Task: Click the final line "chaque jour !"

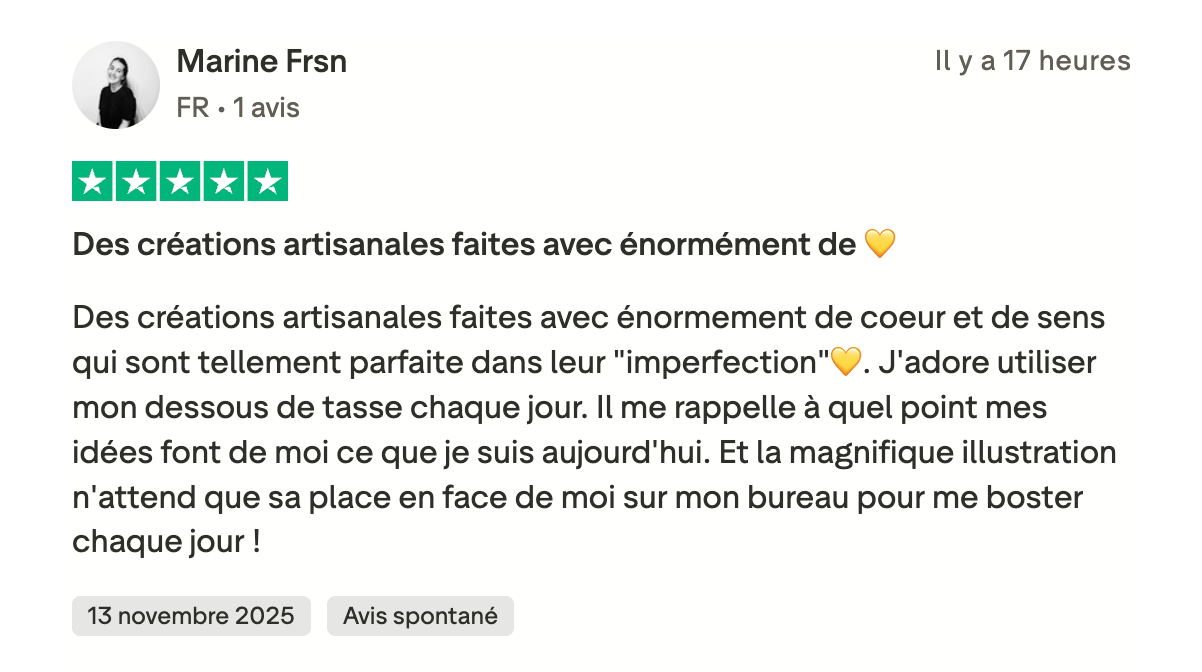Action: (x=166, y=542)
